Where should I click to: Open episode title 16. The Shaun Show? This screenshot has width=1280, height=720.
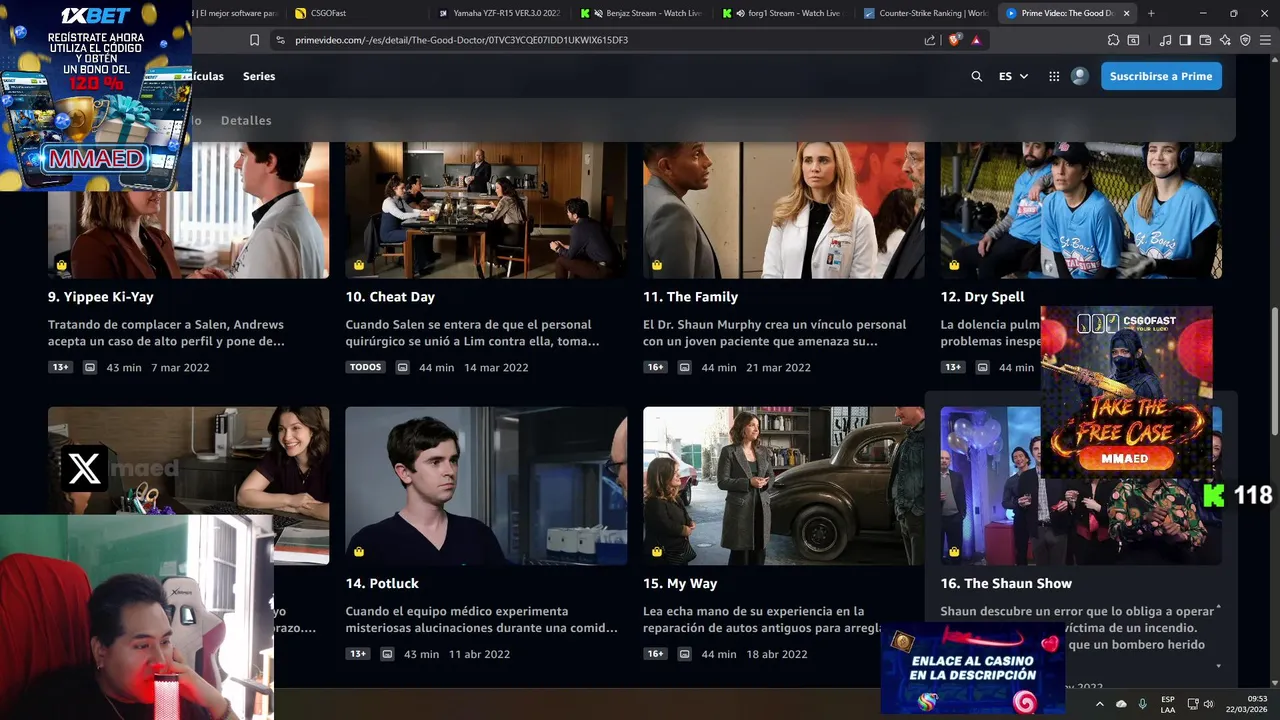(1006, 583)
